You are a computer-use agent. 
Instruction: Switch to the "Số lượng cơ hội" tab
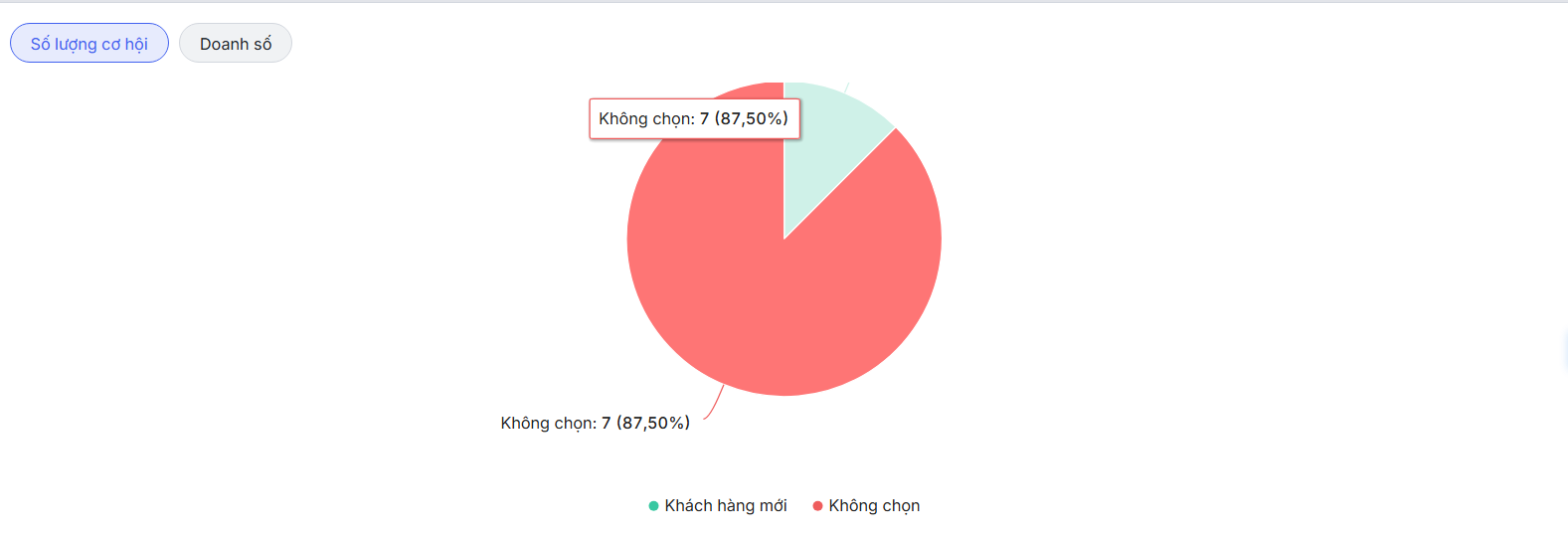89,44
